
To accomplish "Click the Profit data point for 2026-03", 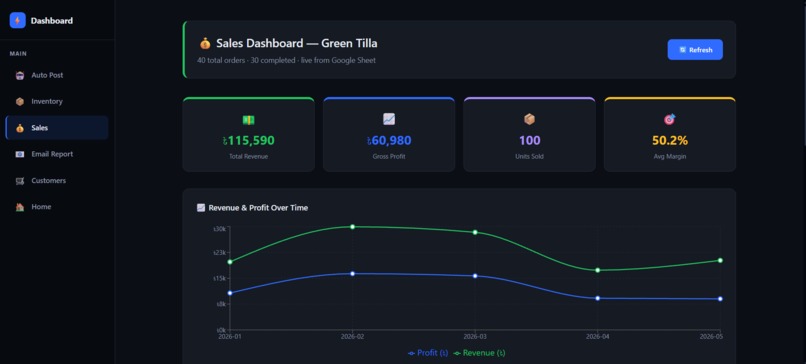I will (475, 276).
